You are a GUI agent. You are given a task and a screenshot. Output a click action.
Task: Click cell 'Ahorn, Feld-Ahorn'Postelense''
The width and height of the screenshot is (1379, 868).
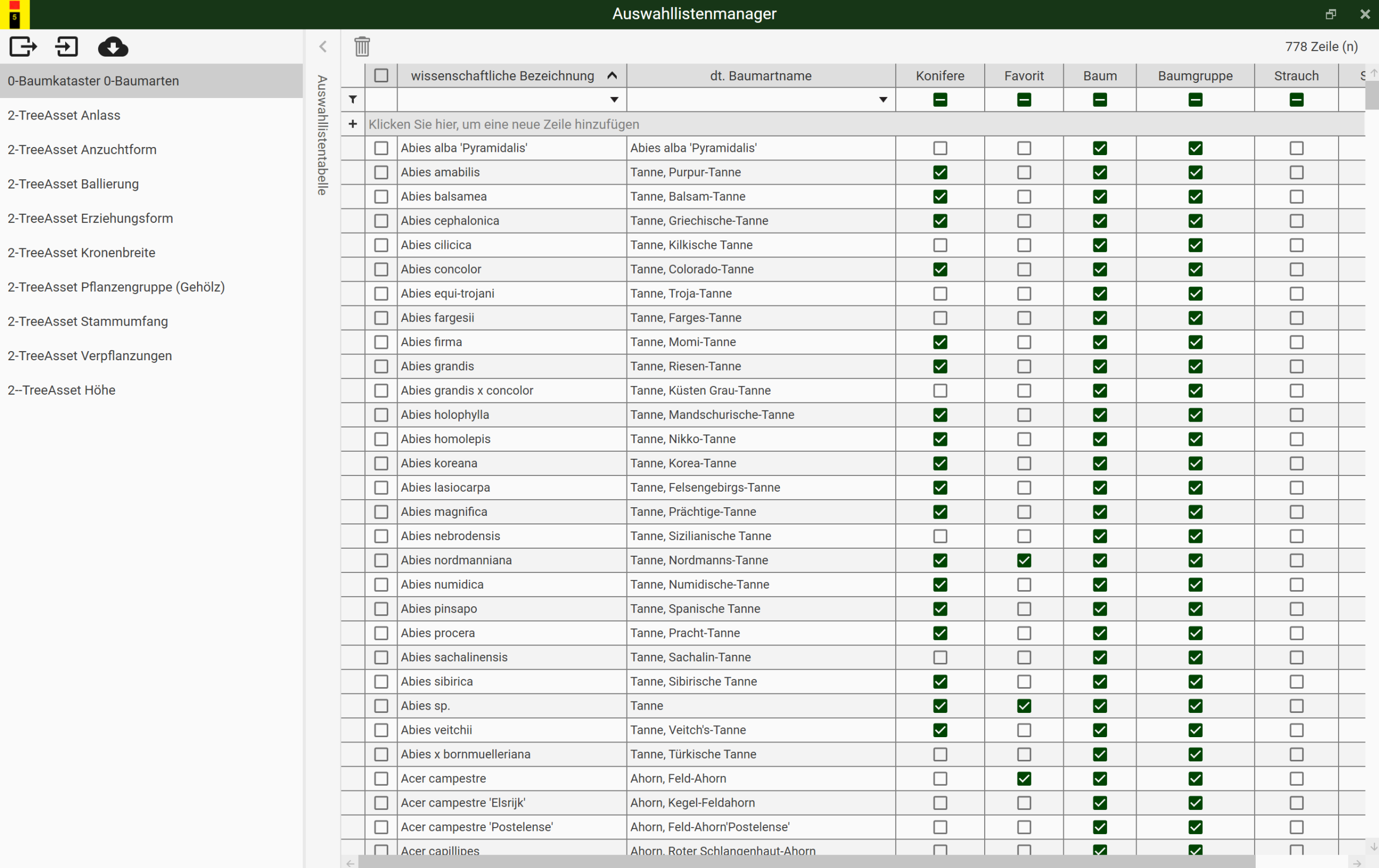[761, 828]
